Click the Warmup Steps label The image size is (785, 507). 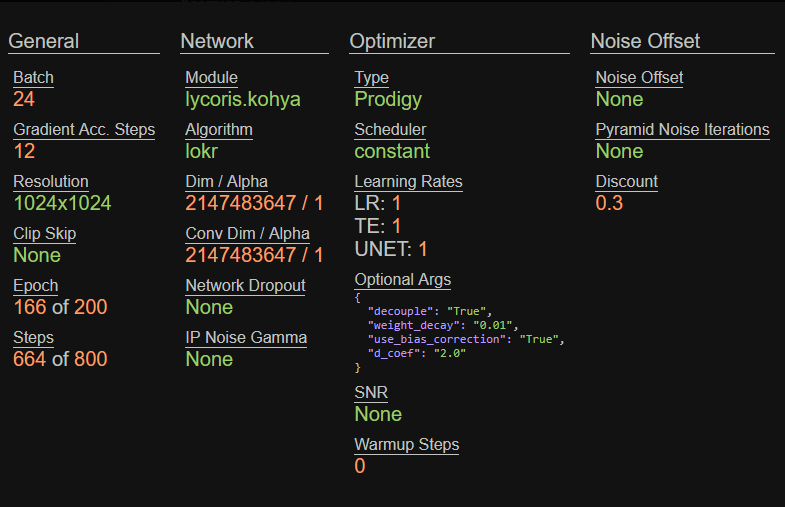[x=406, y=445]
